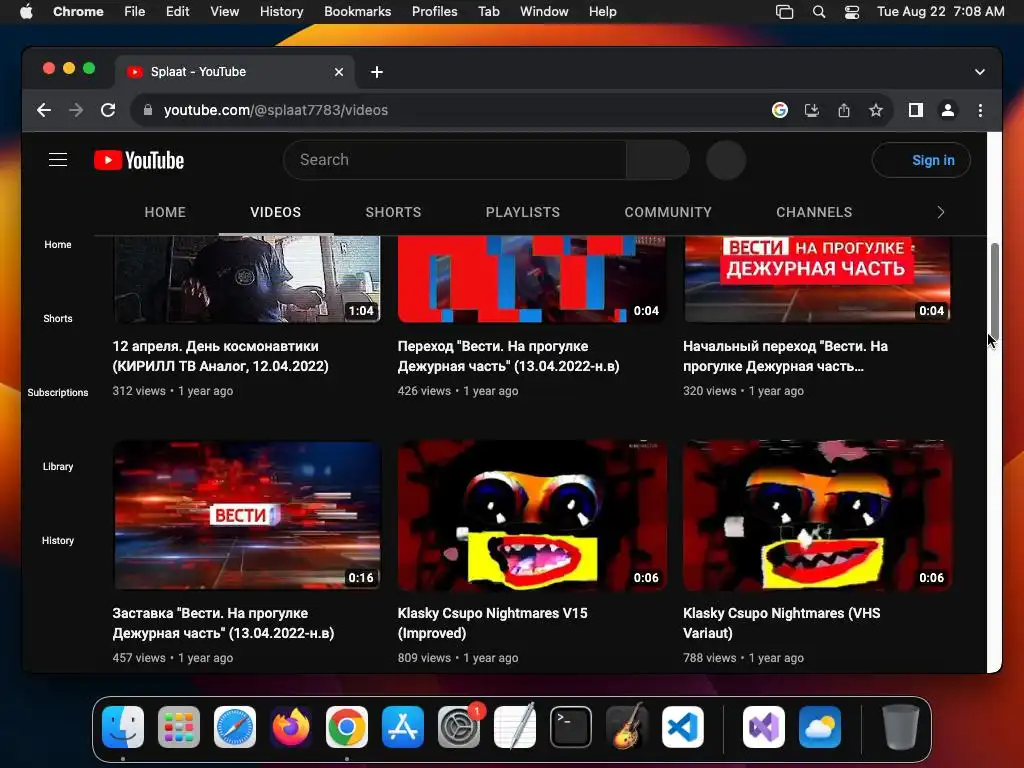Viewport: 1024px width, 768px height.
Task: Click the search submit button beside Search
Action: pos(658,160)
